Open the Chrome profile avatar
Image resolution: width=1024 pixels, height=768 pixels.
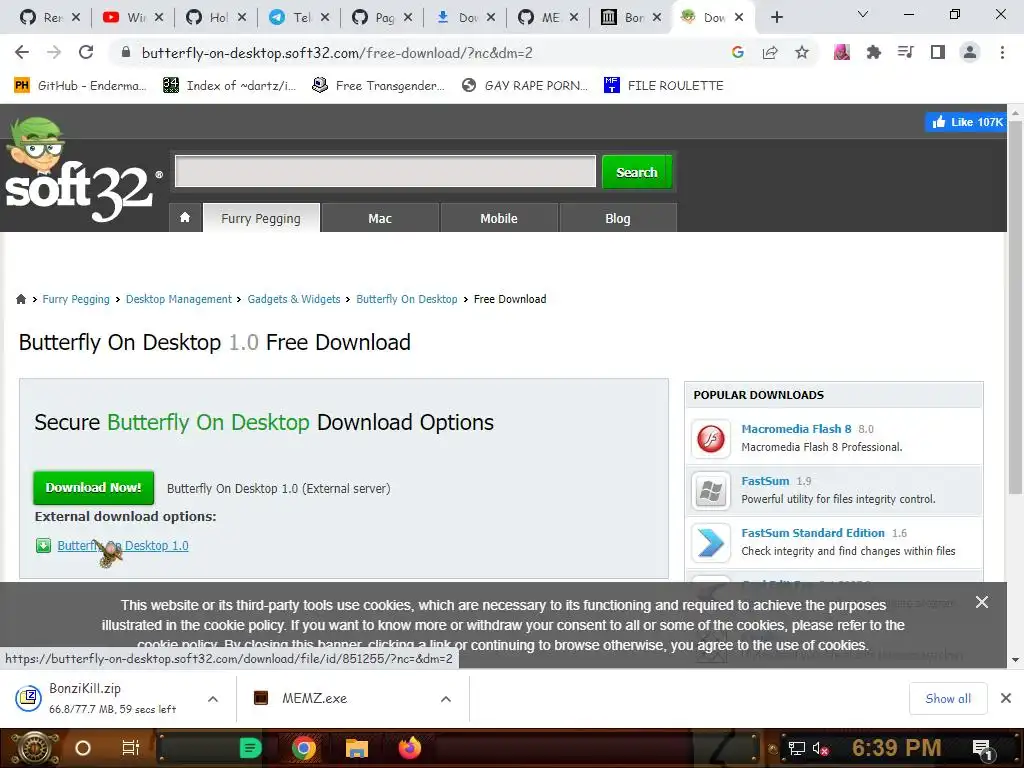(970, 52)
